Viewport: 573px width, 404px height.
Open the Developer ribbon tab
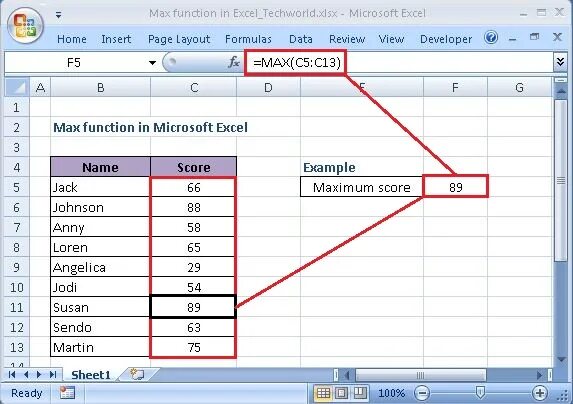click(x=446, y=39)
